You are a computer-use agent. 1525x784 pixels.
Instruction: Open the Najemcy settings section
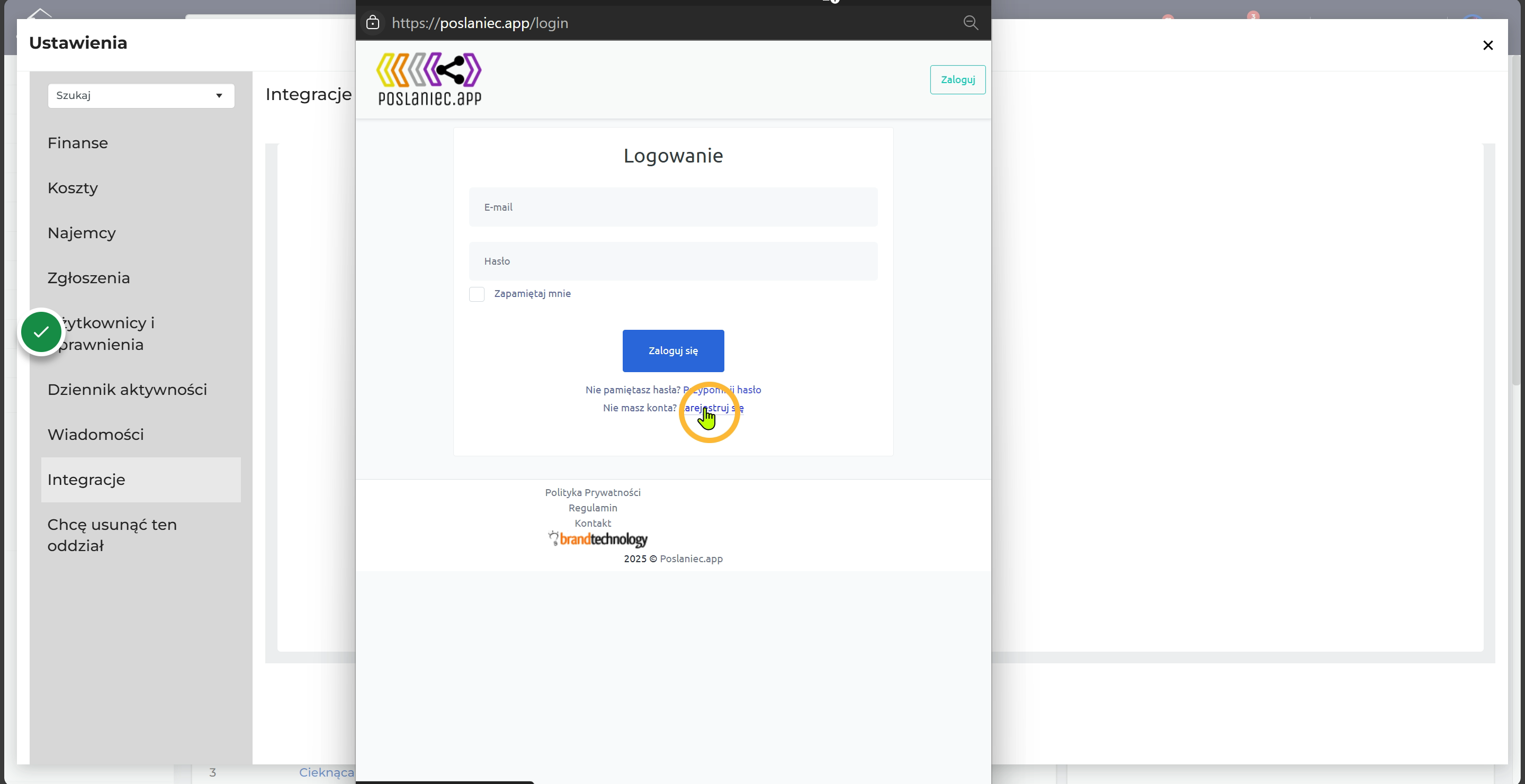[x=82, y=233]
